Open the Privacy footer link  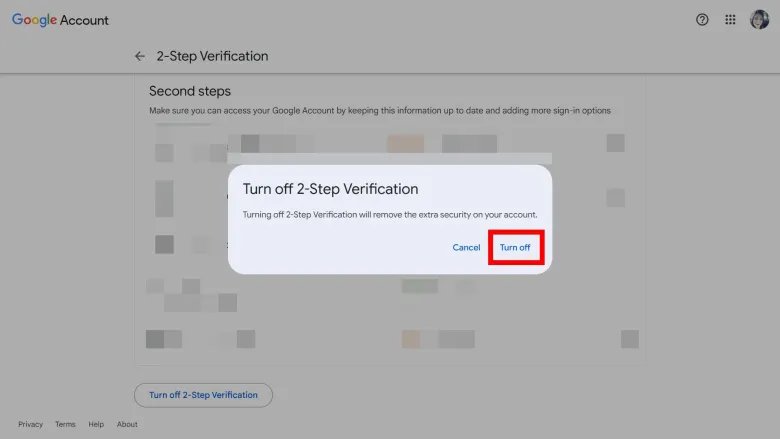(x=30, y=424)
